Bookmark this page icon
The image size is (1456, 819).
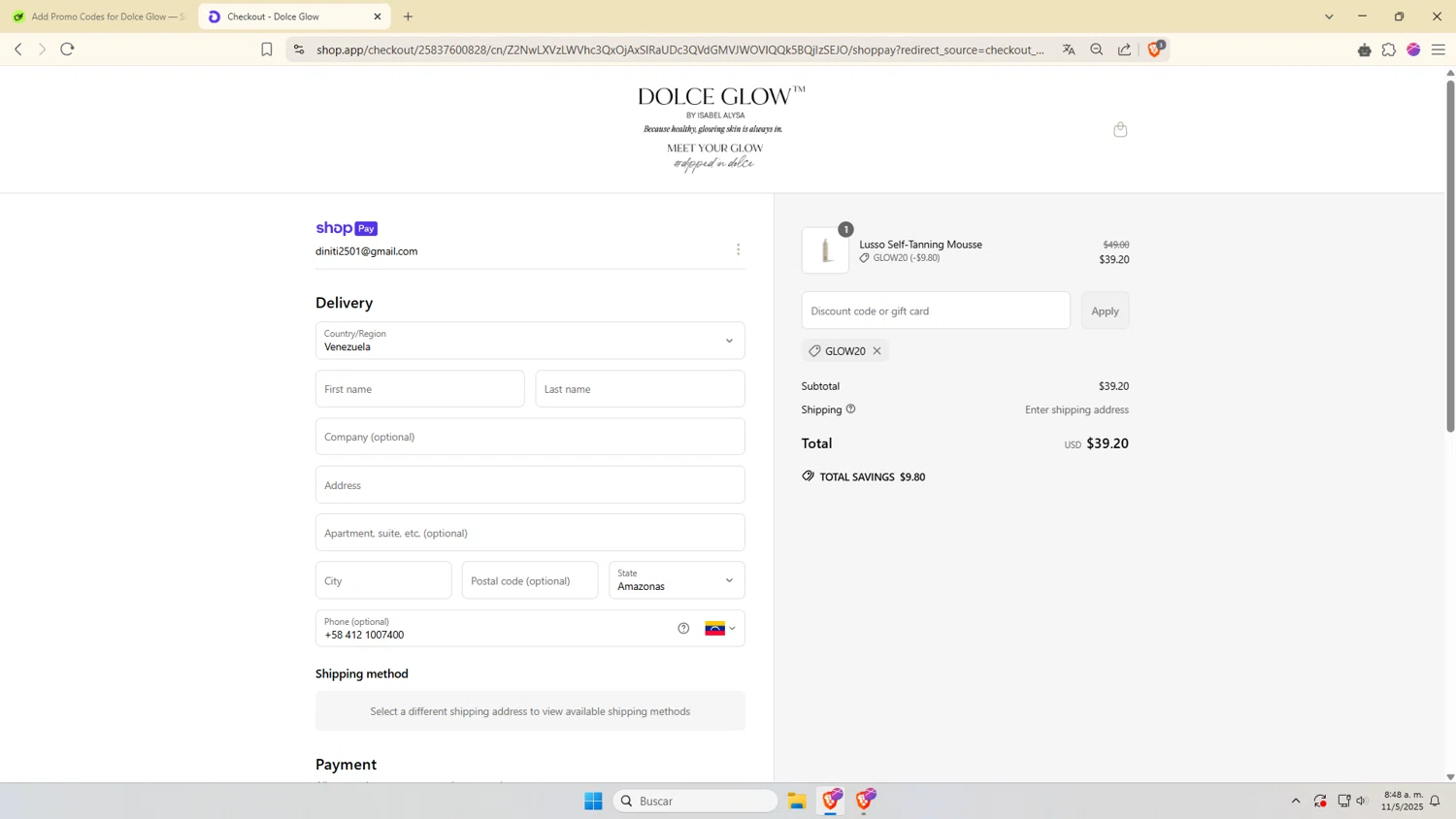[x=267, y=49]
